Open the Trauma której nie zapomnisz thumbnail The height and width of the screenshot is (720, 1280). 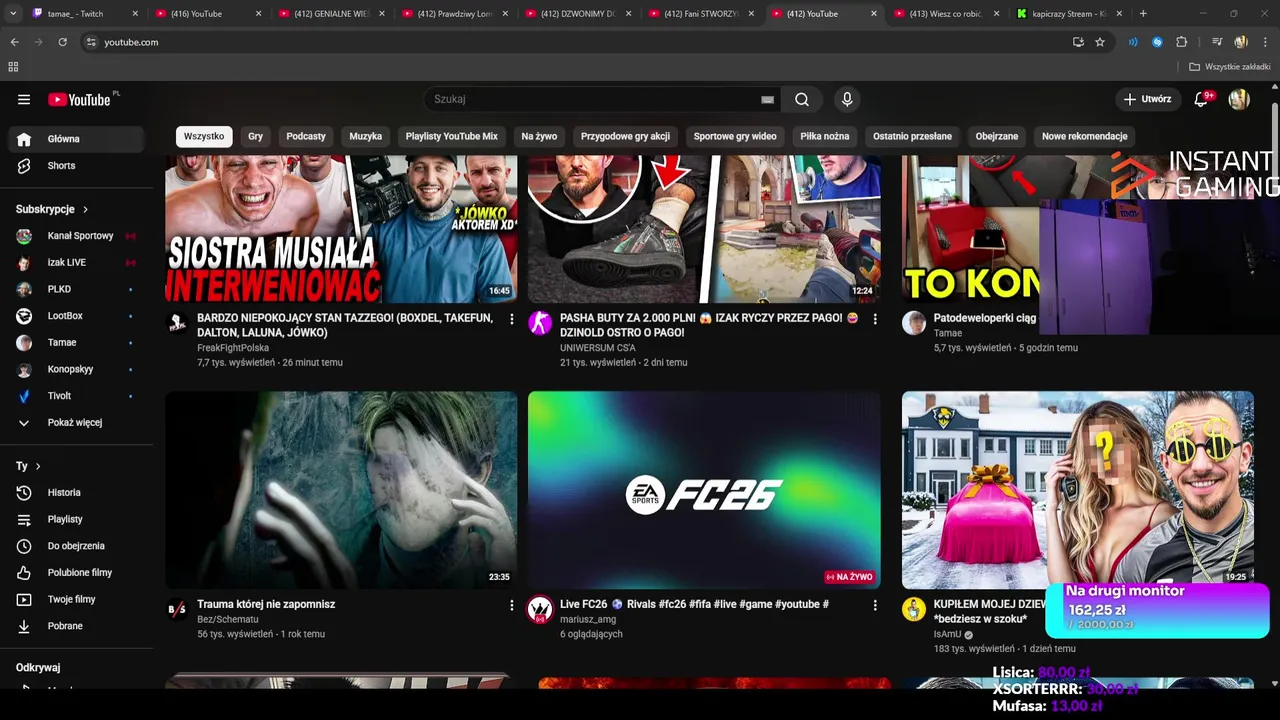click(x=341, y=490)
